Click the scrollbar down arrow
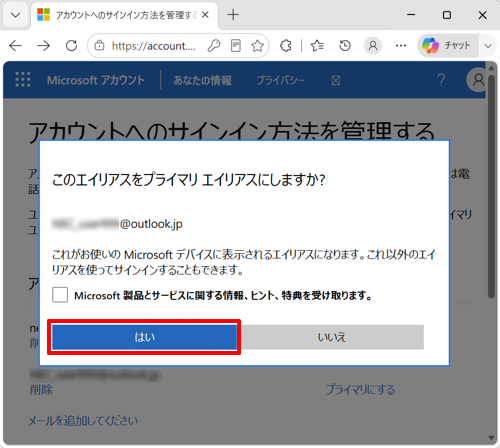This screenshot has width=500, height=448. [x=491, y=438]
